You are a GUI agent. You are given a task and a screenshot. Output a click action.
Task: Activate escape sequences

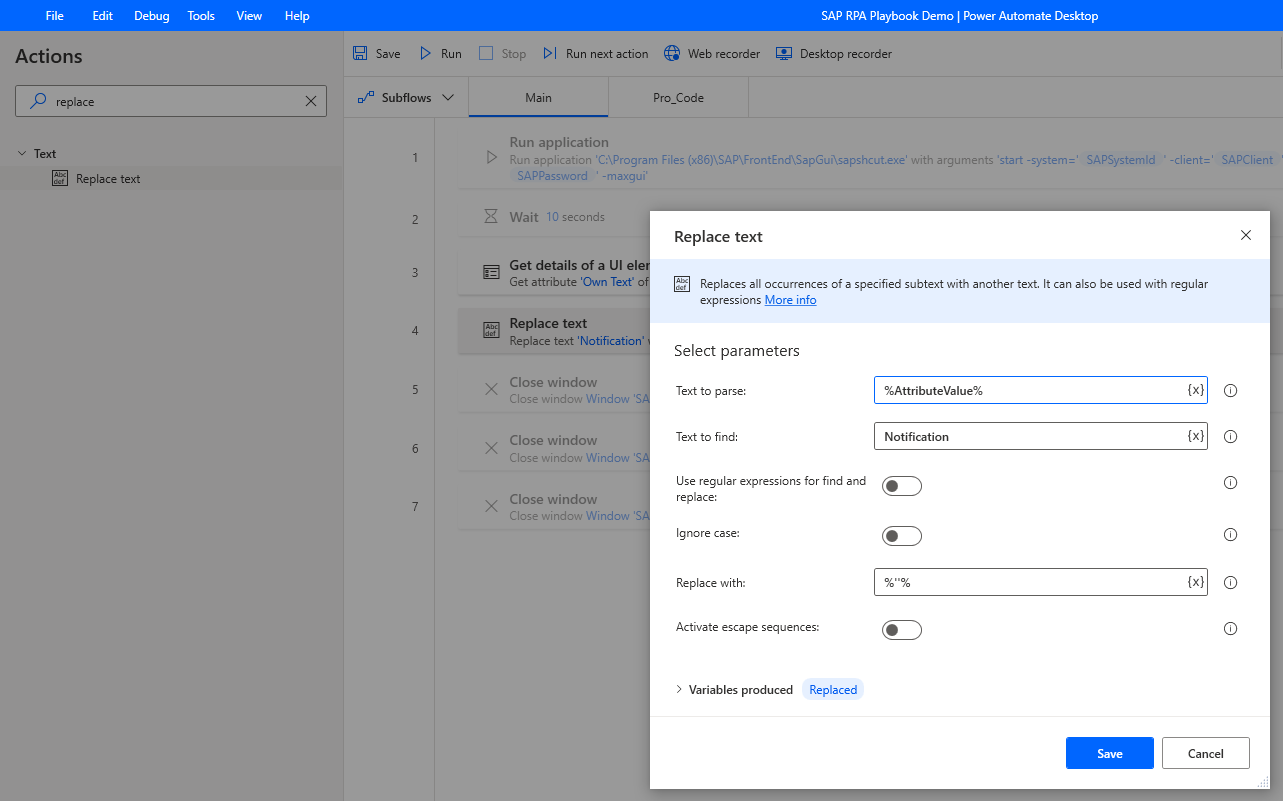click(901, 629)
